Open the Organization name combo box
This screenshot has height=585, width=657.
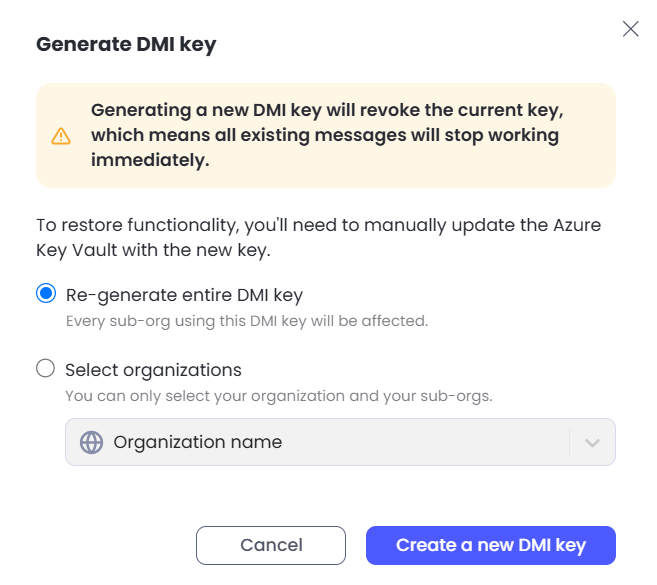tap(340, 442)
